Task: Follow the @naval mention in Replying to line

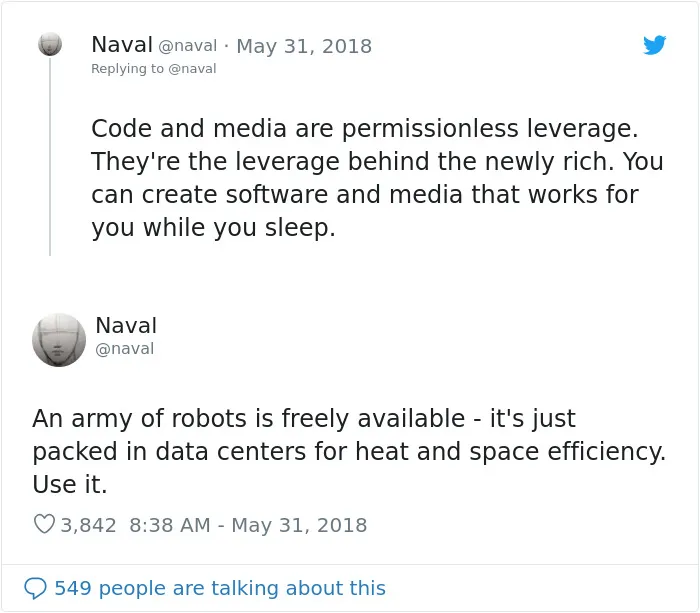Action: (192, 69)
